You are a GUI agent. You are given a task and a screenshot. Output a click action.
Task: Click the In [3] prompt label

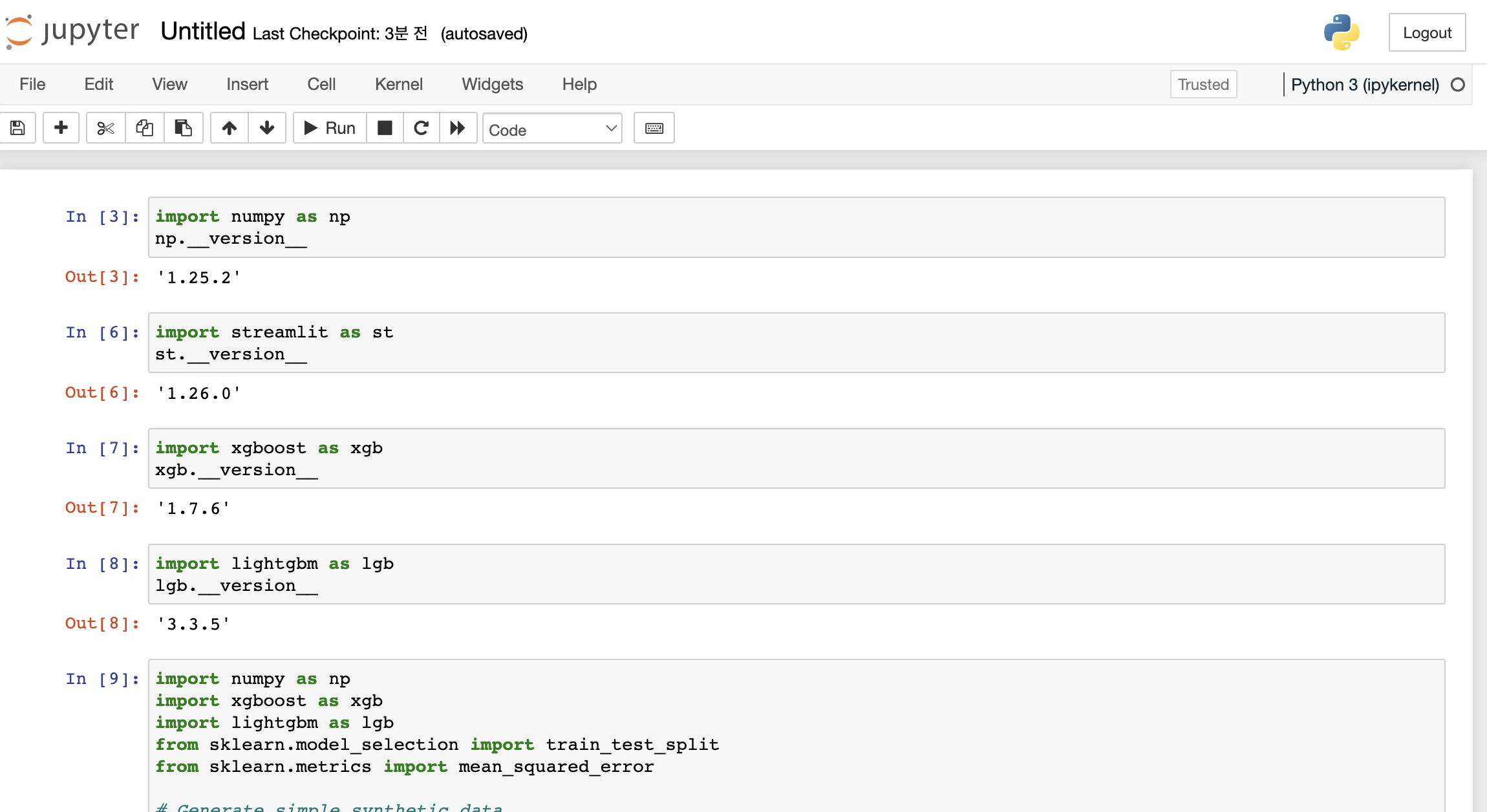(103, 217)
